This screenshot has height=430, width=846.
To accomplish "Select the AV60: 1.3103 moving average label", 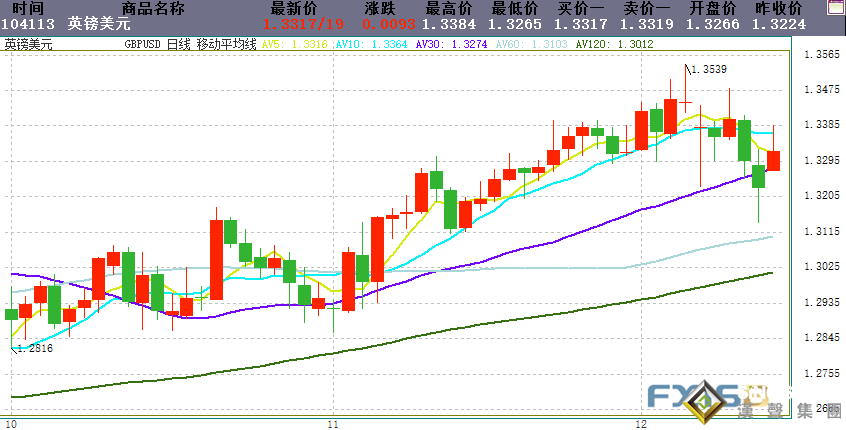I will click(531, 44).
